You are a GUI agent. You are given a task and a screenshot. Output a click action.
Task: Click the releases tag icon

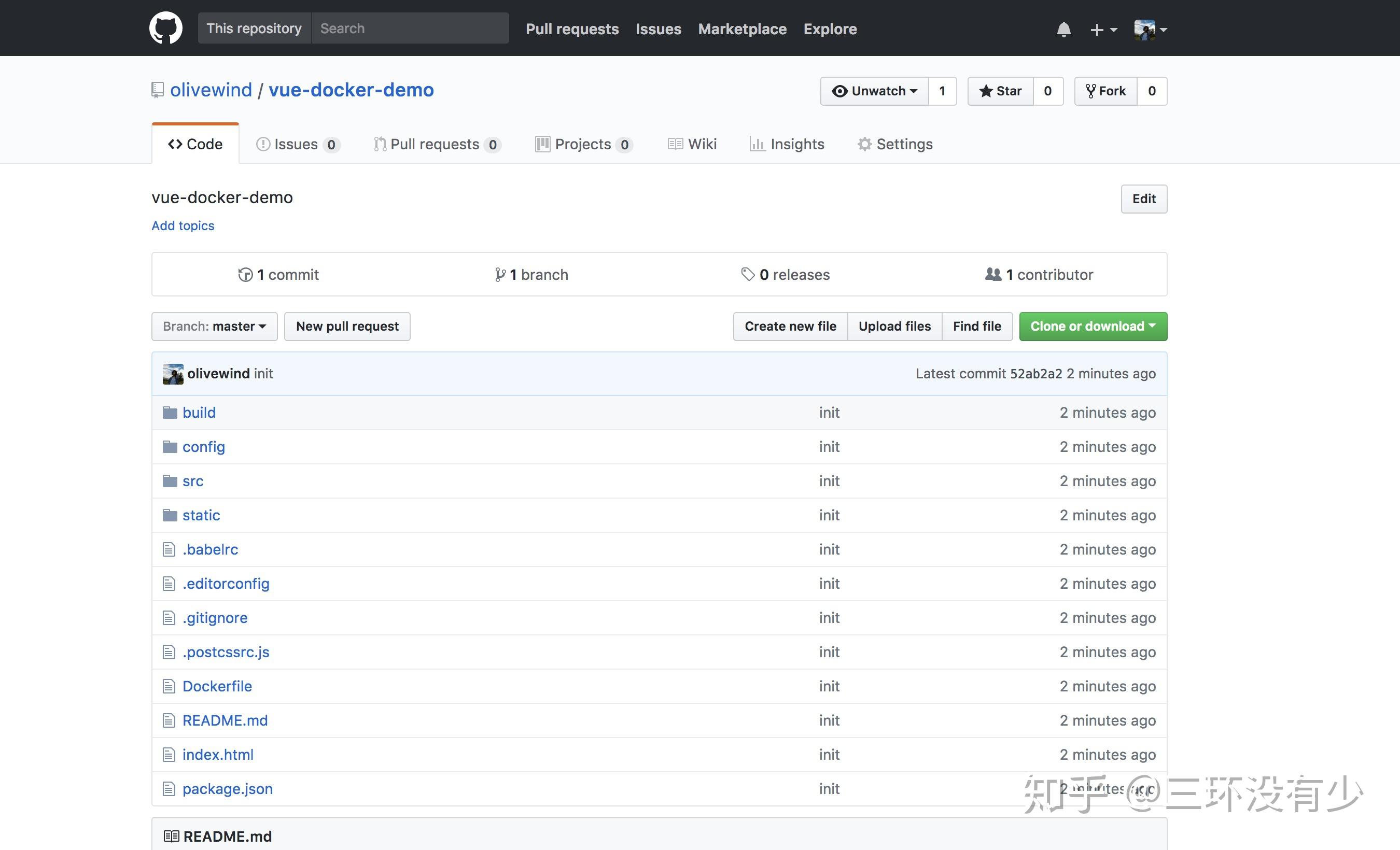pyautogui.click(x=748, y=275)
